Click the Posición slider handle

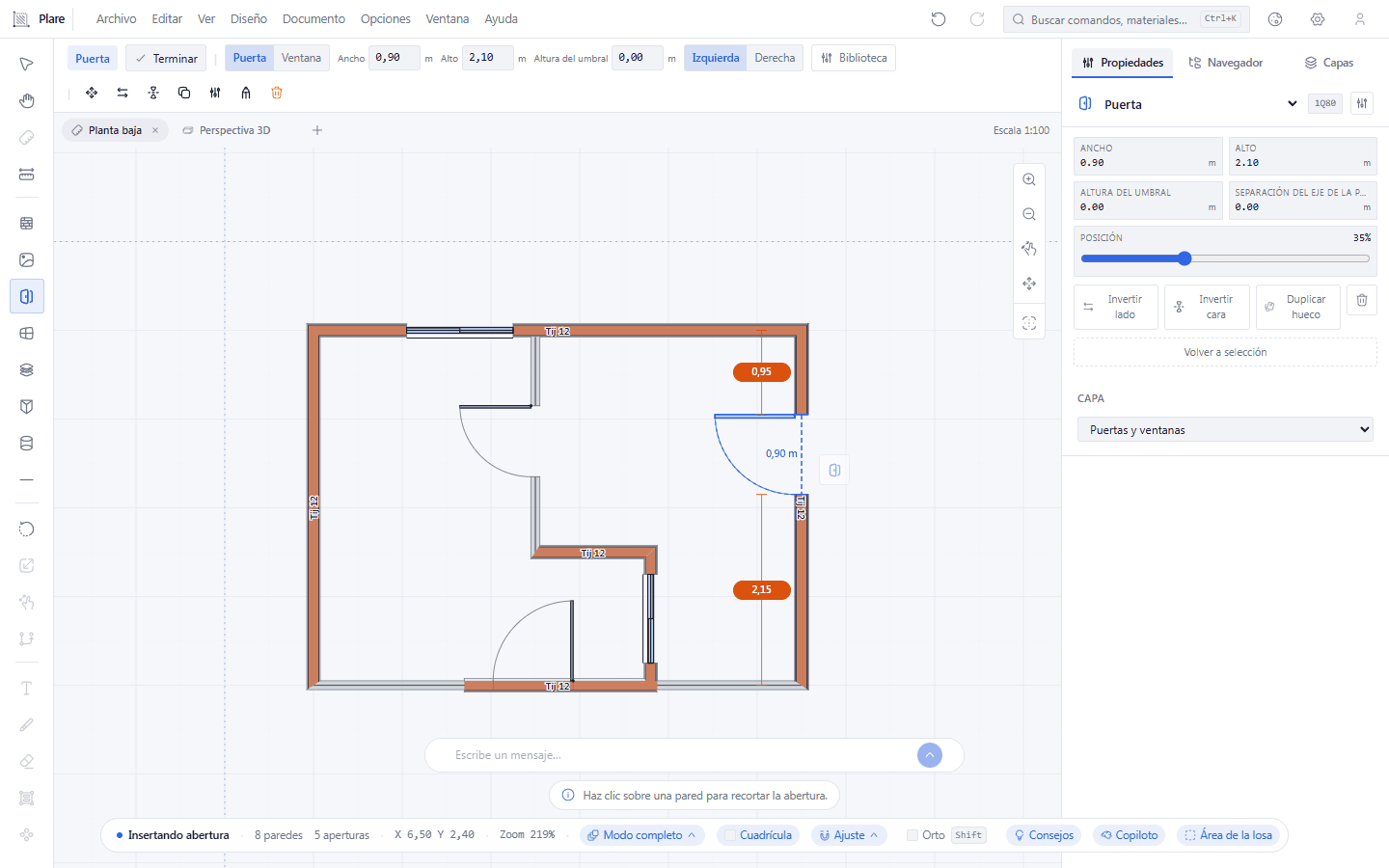(x=1185, y=258)
